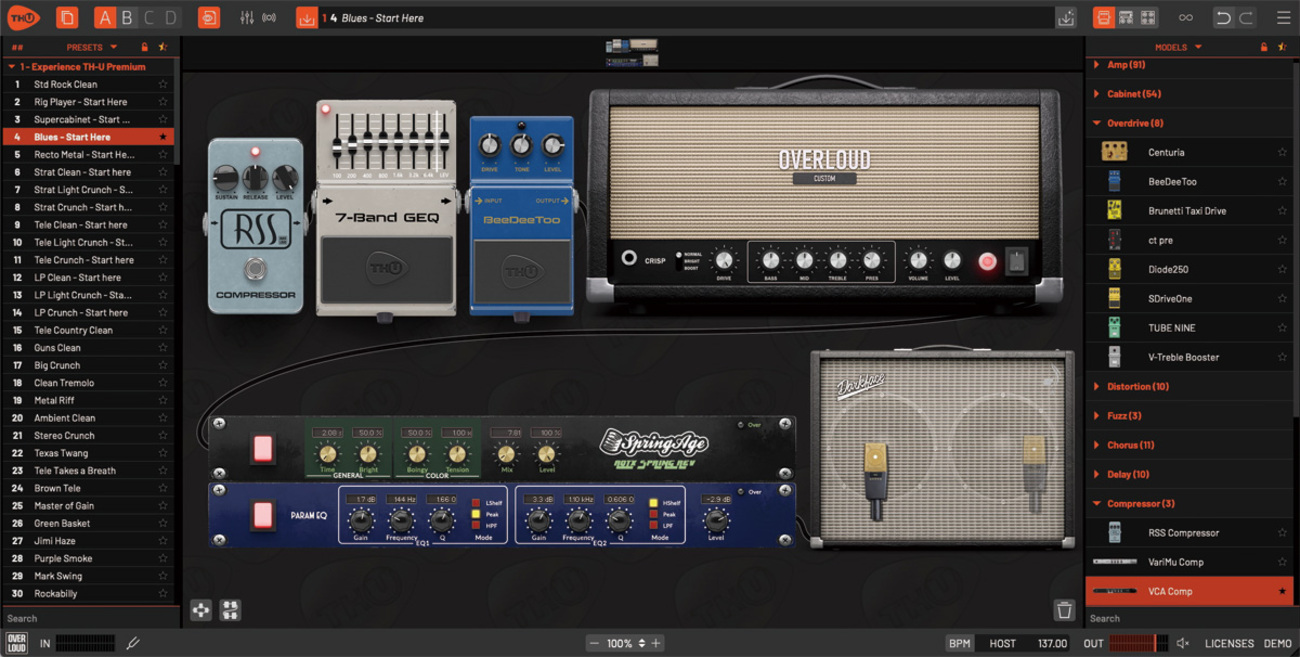The height and width of the screenshot is (657, 1300).
Task: Switch to variation B
Action: pyautogui.click(x=127, y=18)
